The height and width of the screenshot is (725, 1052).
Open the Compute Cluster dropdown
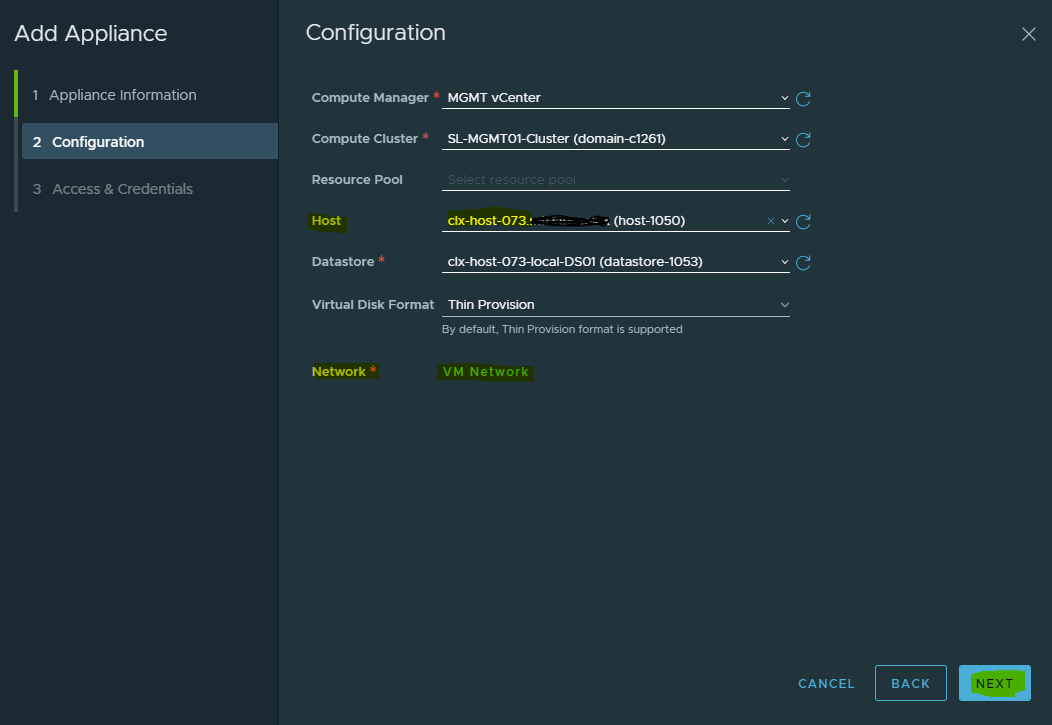tap(615, 139)
